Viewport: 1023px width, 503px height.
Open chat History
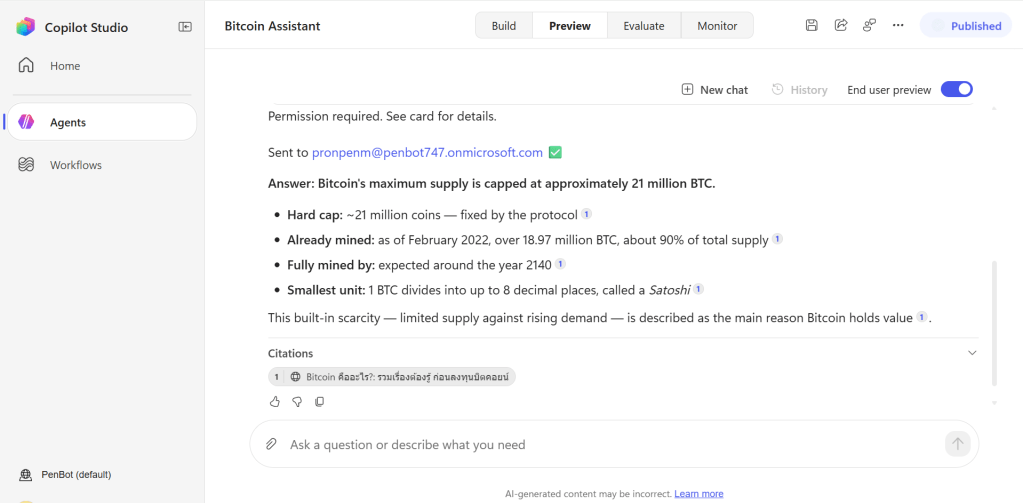coord(799,90)
